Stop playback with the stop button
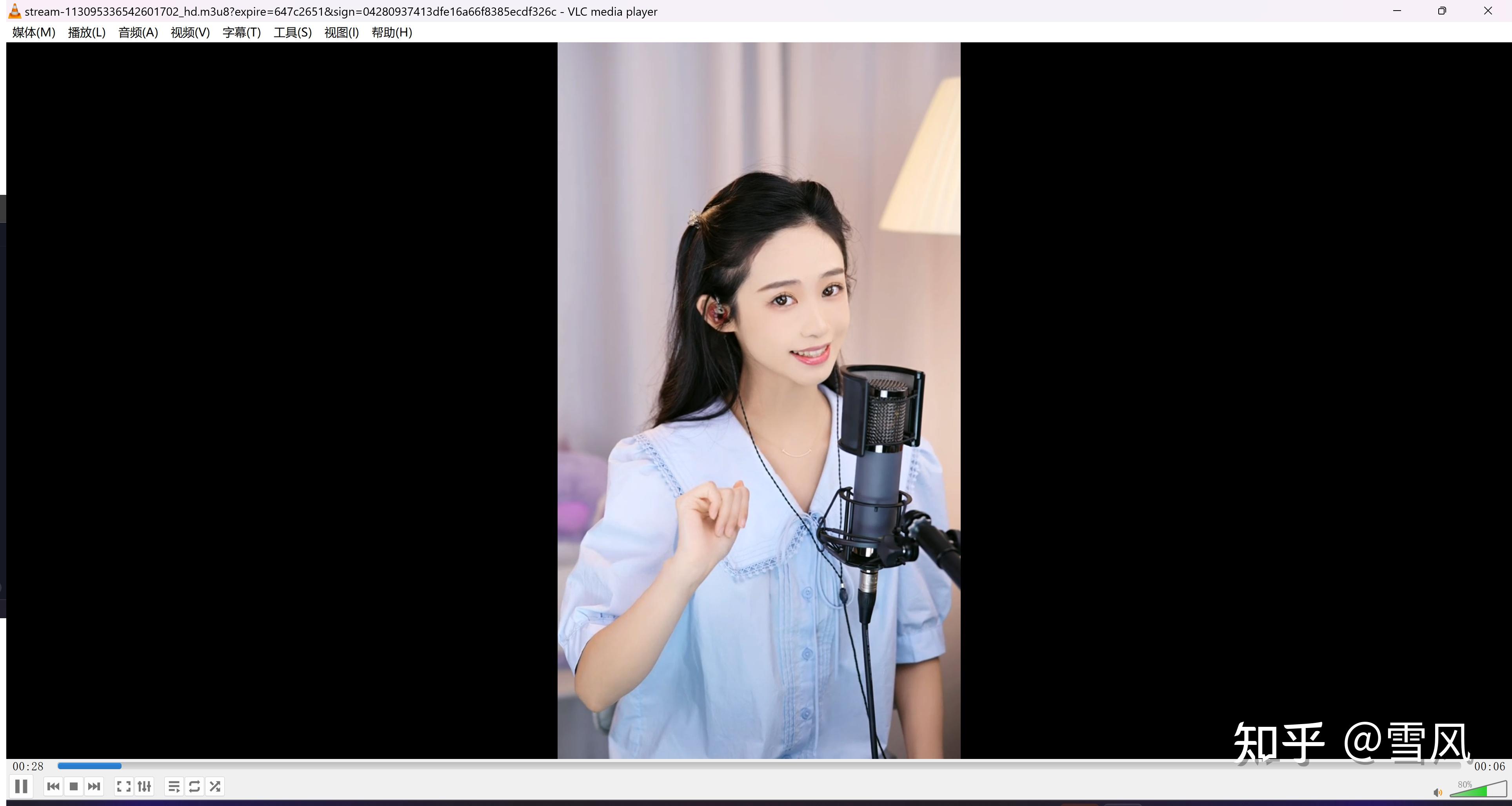The image size is (1512, 806). pos(73,786)
